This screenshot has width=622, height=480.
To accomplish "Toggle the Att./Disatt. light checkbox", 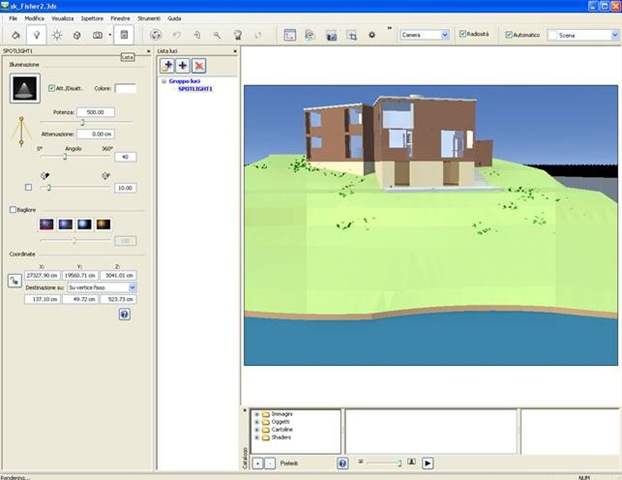I will pos(52,88).
